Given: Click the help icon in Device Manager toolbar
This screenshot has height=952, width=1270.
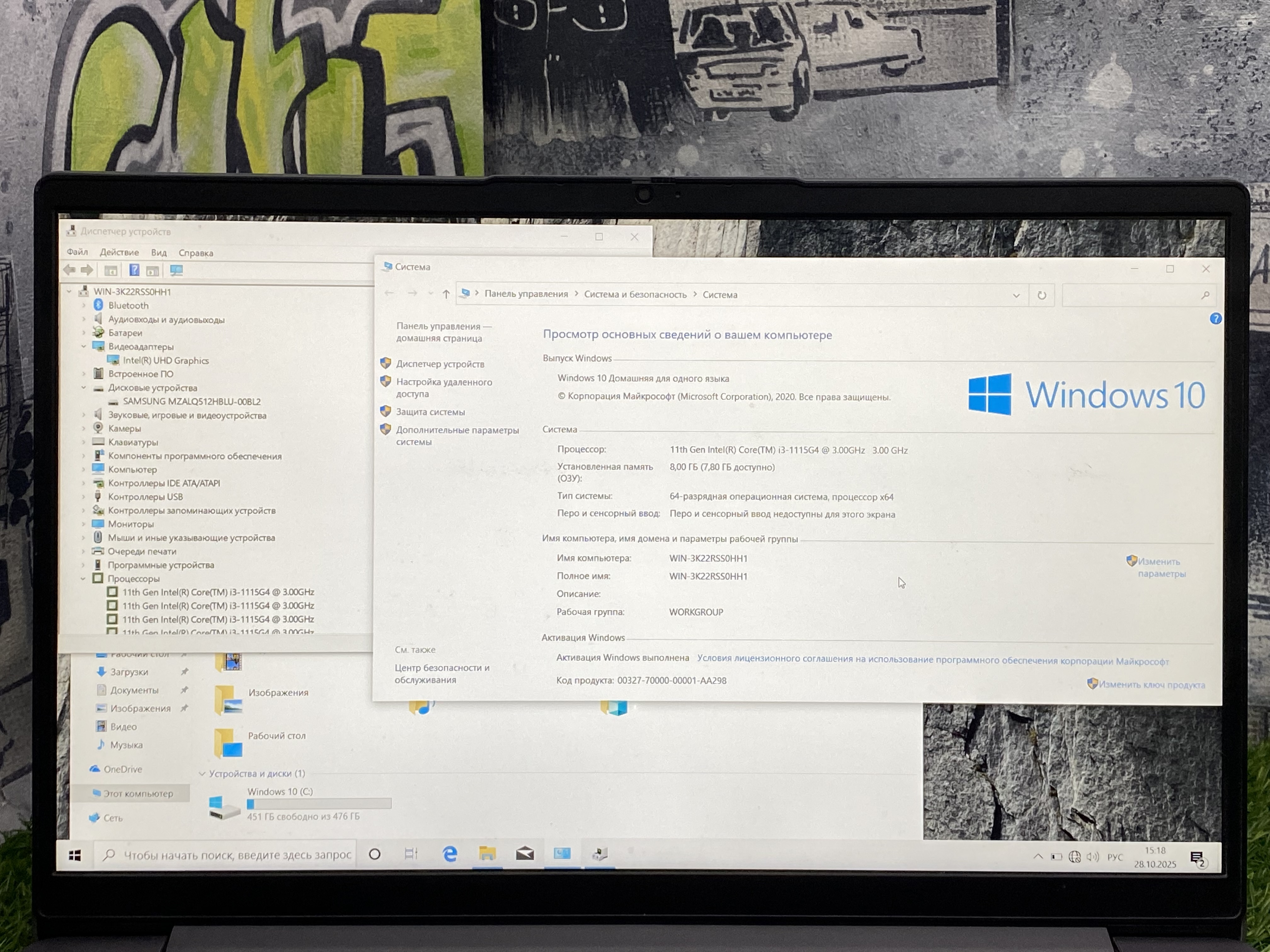Looking at the screenshot, I should tap(134, 270).
